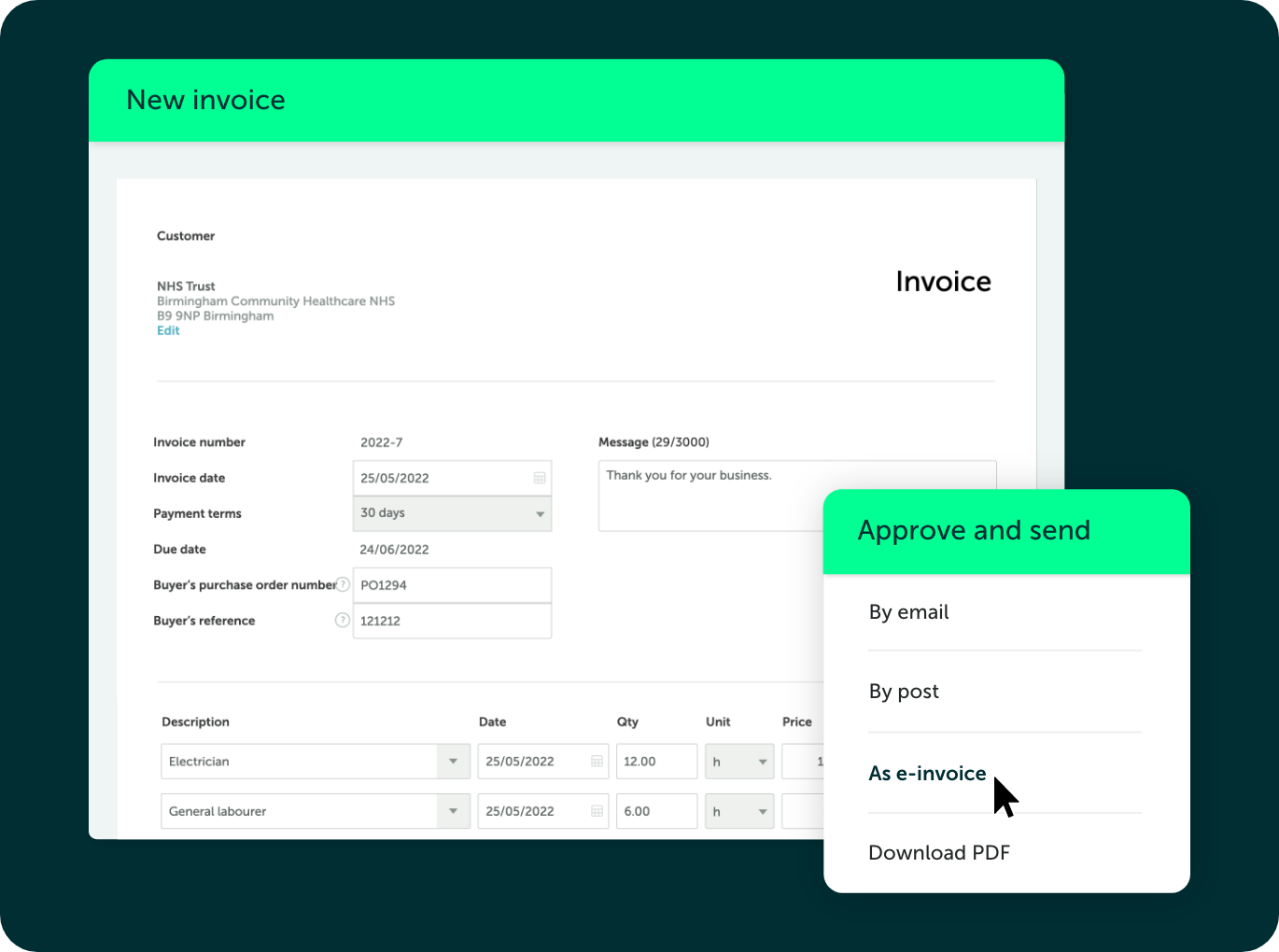Select Download PDF from the send options
The width and height of the screenshot is (1279, 952).
click(x=939, y=852)
